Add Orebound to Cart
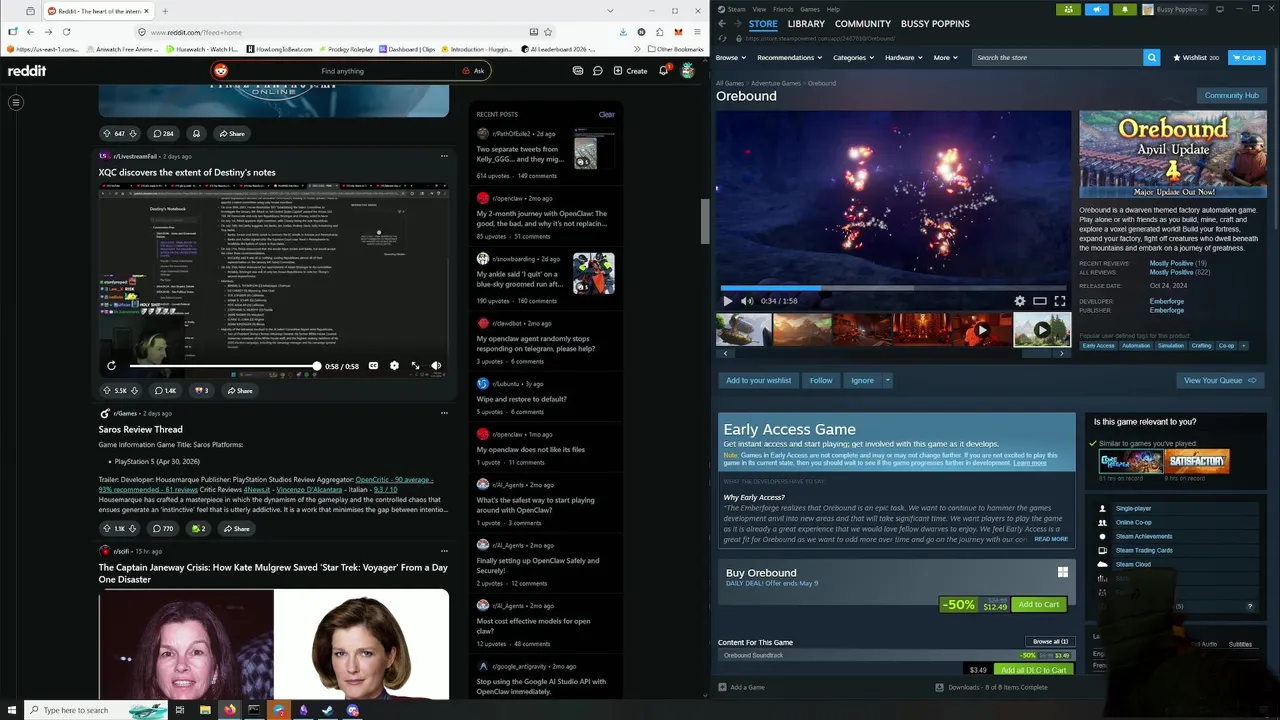 (x=1038, y=604)
